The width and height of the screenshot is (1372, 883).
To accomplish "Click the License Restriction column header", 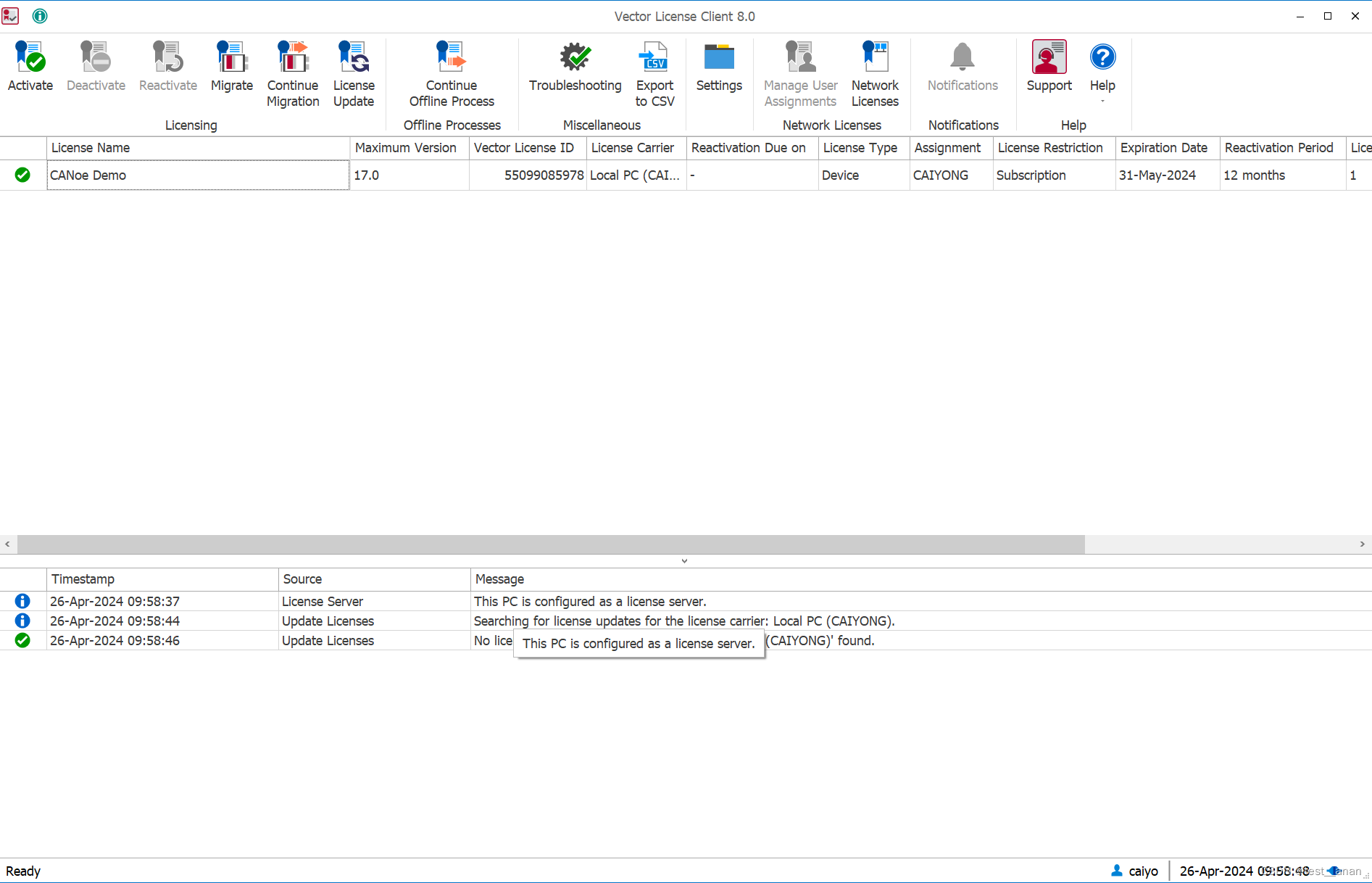I will [x=1054, y=148].
